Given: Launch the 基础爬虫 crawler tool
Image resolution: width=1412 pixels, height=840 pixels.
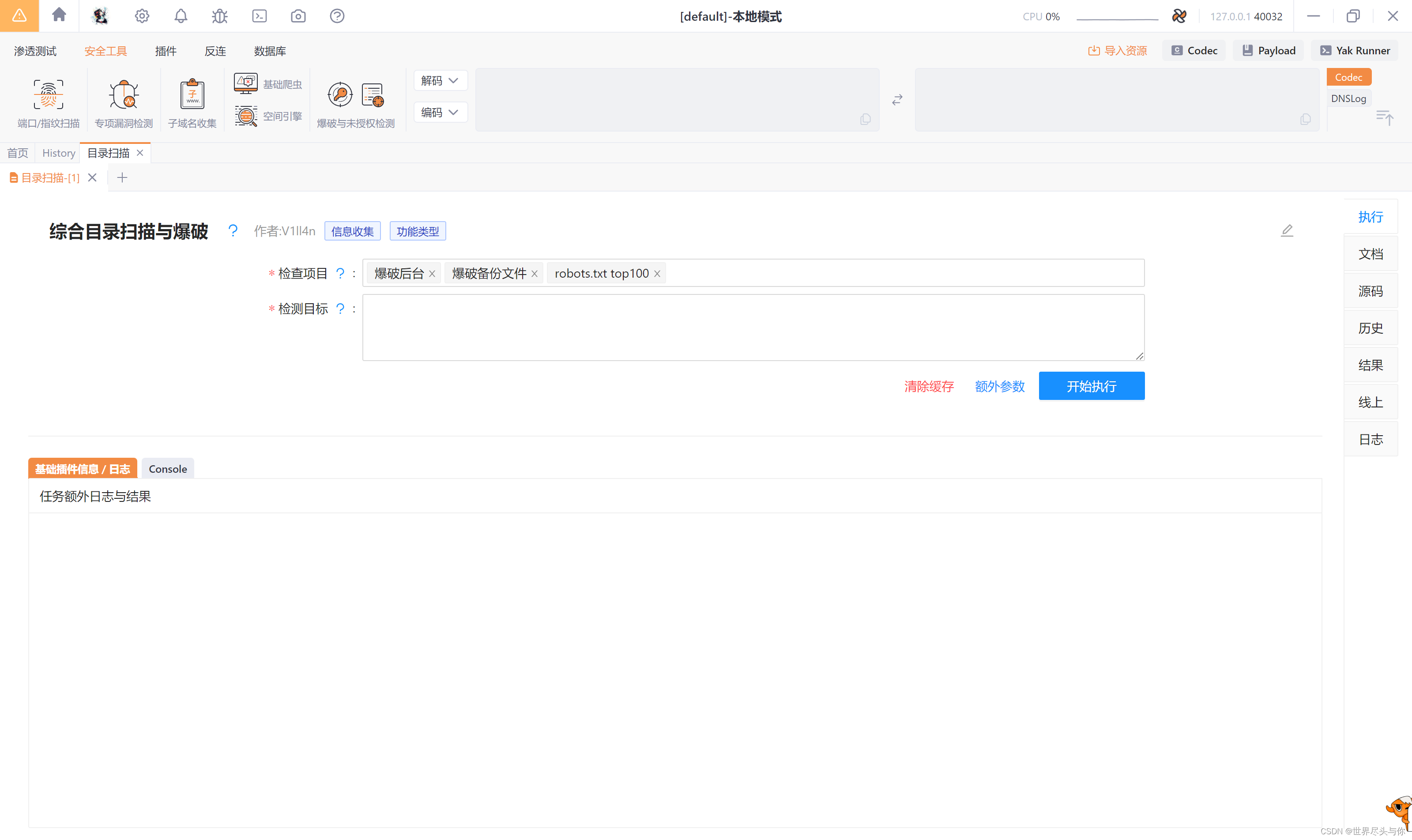Looking at the screenshot, I should pos(268,84).
